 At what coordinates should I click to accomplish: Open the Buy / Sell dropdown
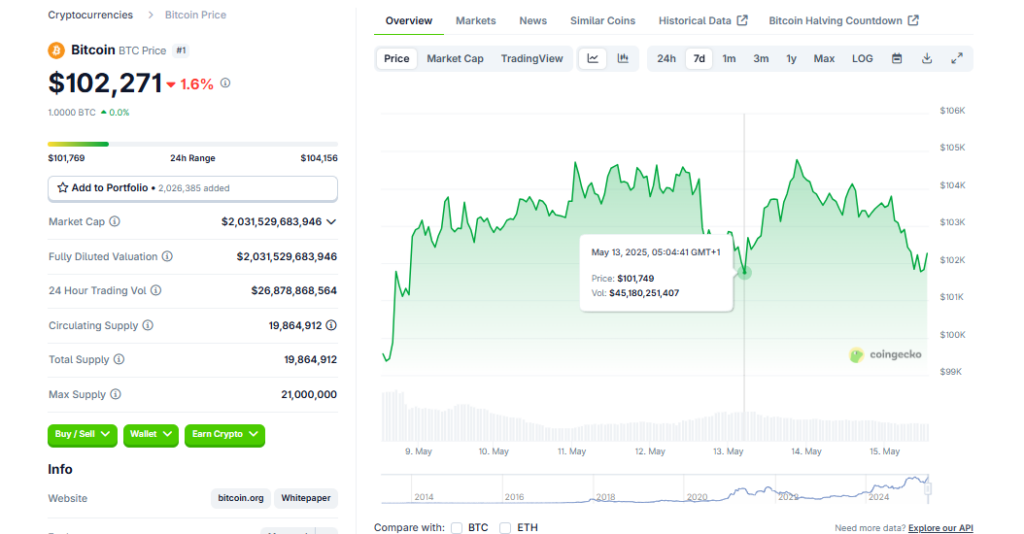(82, 434)
